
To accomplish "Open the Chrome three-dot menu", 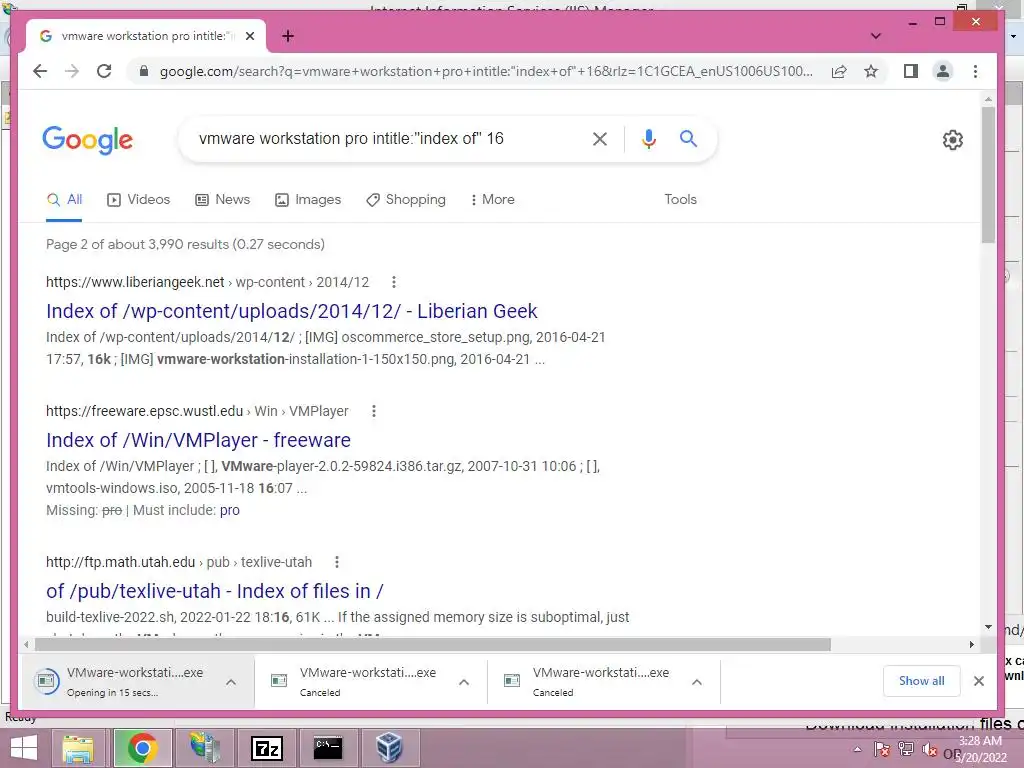I will [x=976, y=71].
